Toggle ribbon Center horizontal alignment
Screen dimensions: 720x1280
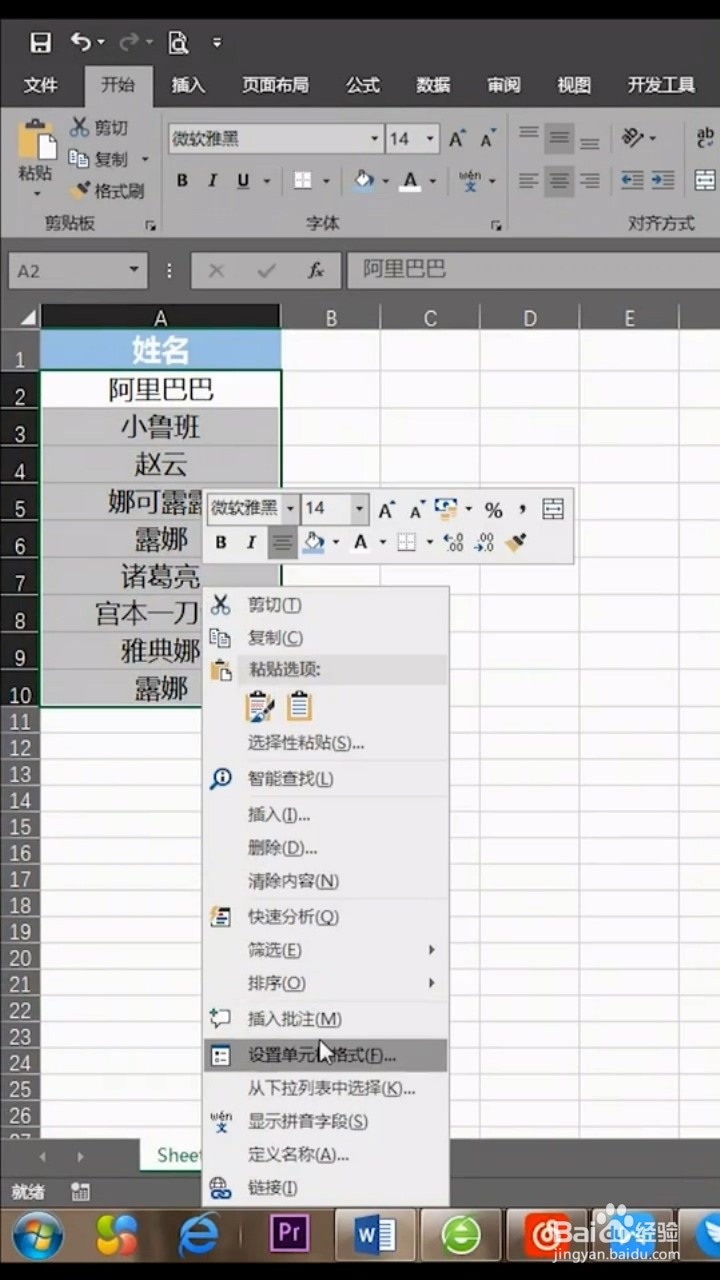pyautogui.click(x=559, y=181)
